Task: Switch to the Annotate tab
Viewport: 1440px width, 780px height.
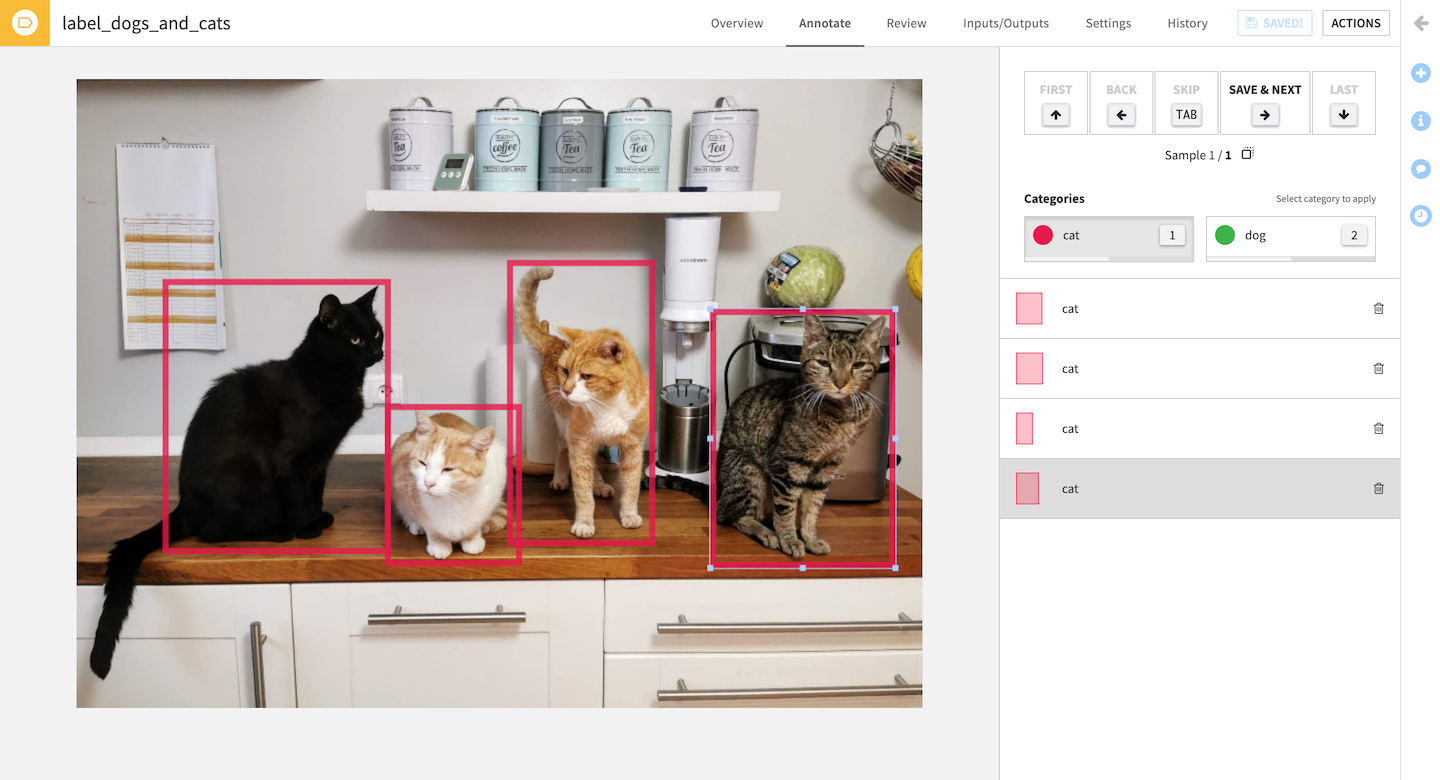Action: [825, 23]
